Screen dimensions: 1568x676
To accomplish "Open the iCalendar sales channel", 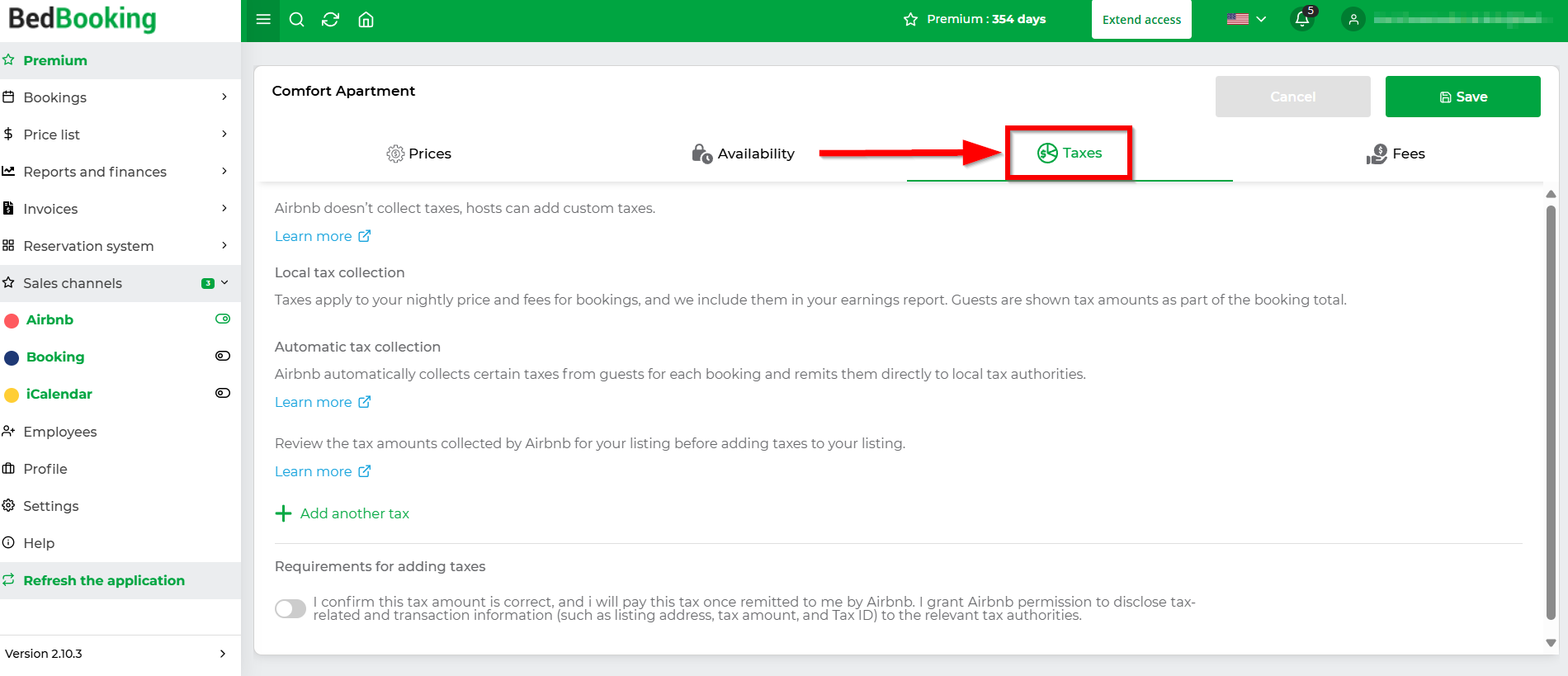I will pos(59,395).
